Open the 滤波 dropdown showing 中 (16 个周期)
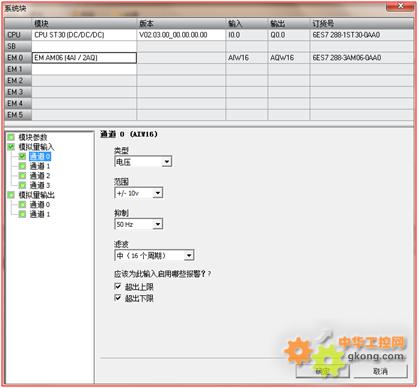Image resolution: width=419 pixels, height=388 pixels. tap(154, 256)
